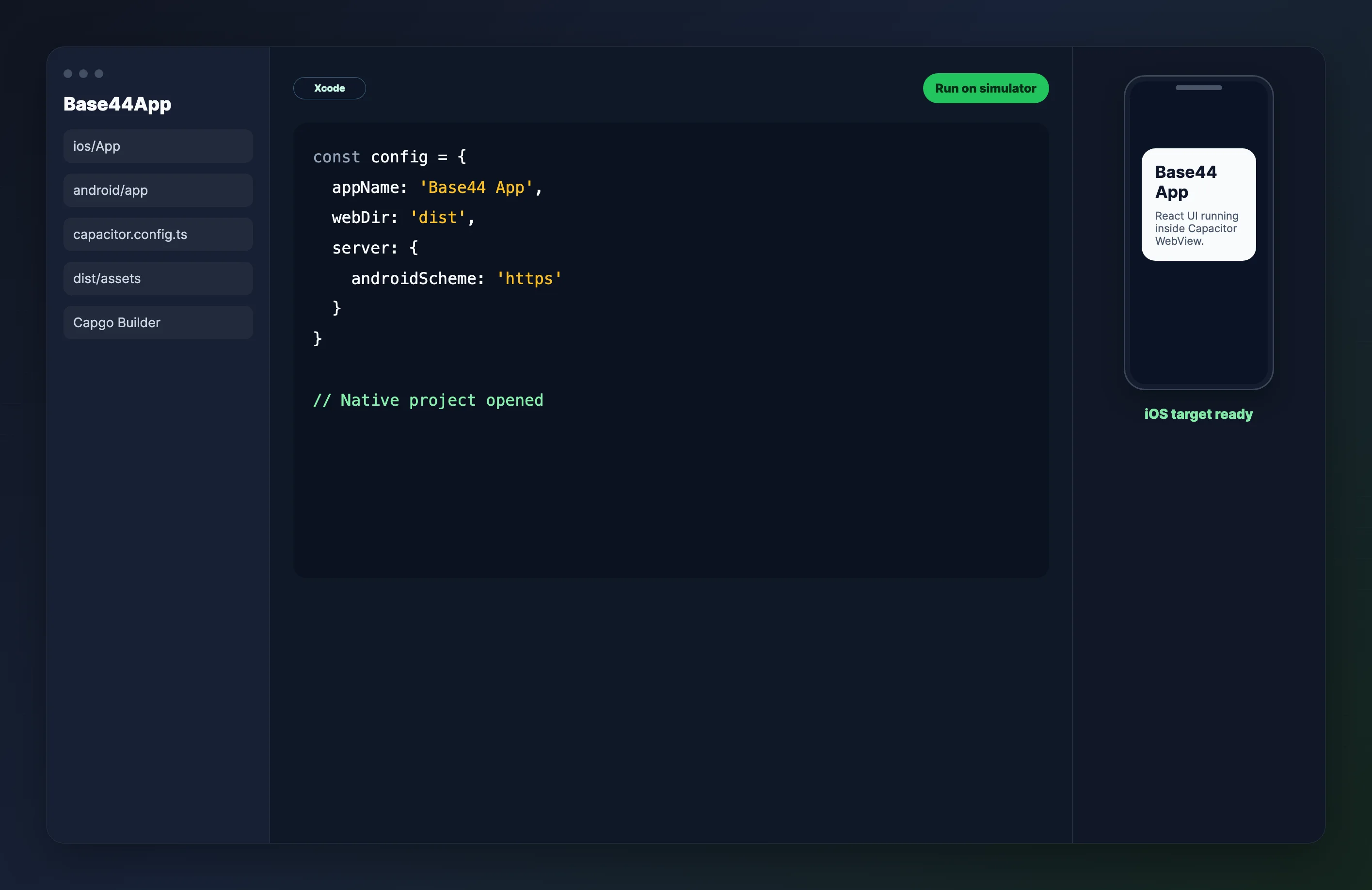Click the Base44 App card in phone preview
Image resolution: width=1372 pixels, height=890 pixels.
[1198, 205]
